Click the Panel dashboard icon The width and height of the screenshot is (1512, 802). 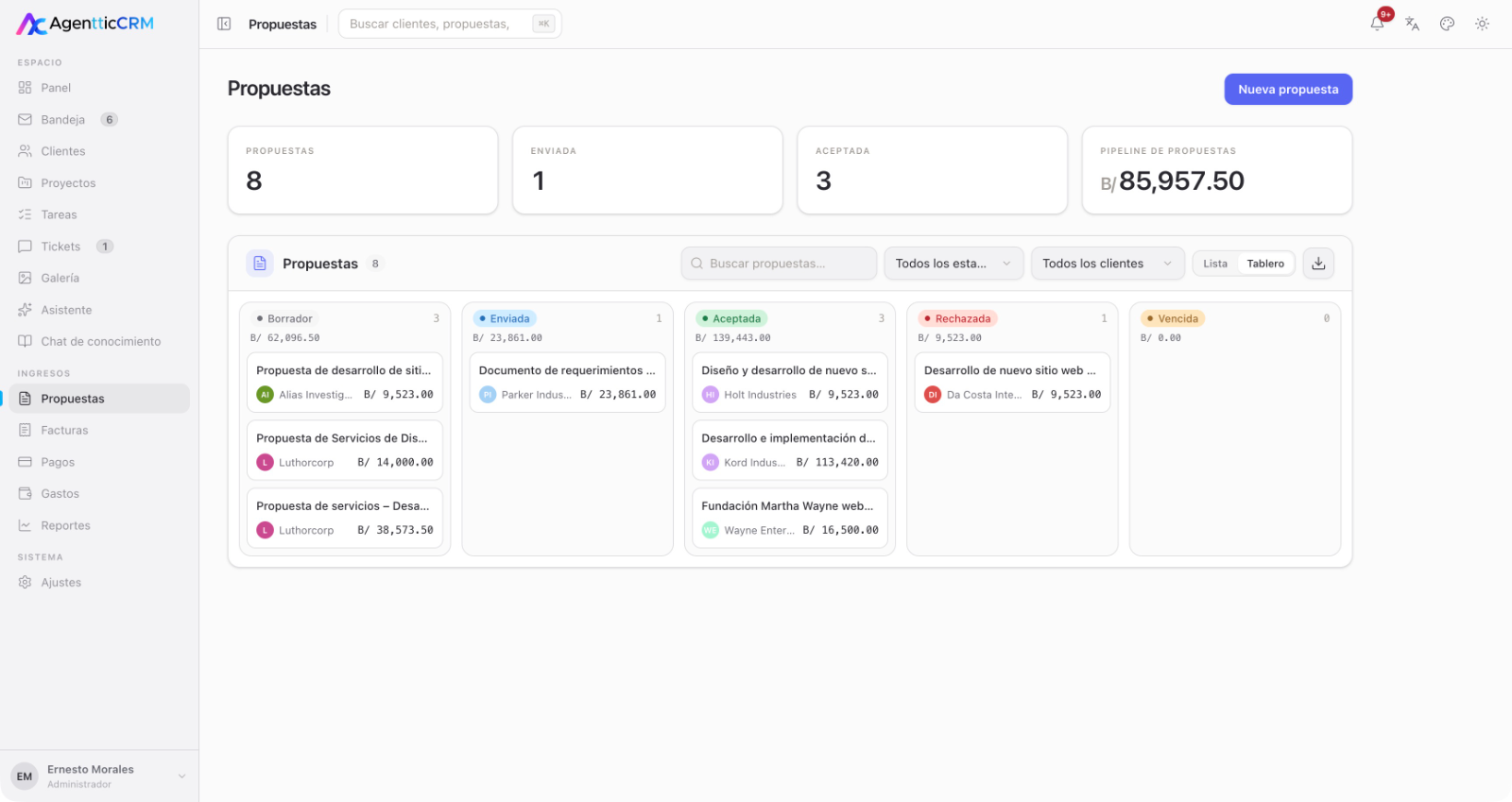click(25, 88)
